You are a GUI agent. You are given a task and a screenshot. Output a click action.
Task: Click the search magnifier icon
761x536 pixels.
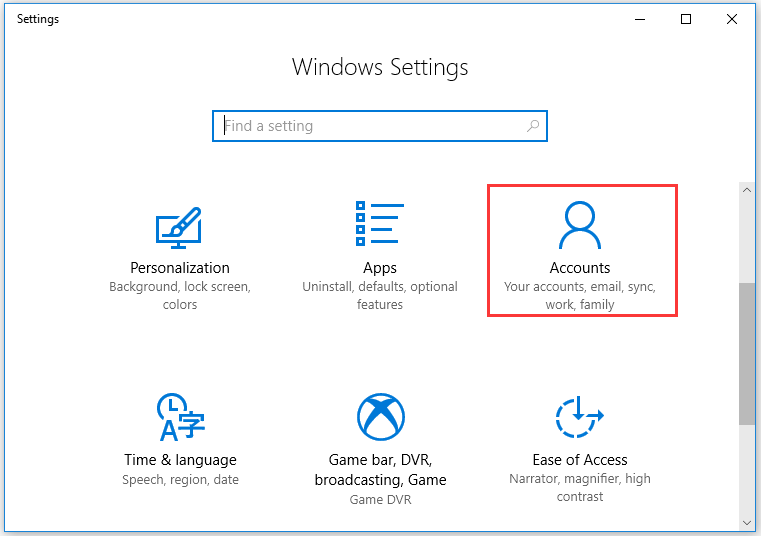(x=533, y=126)
